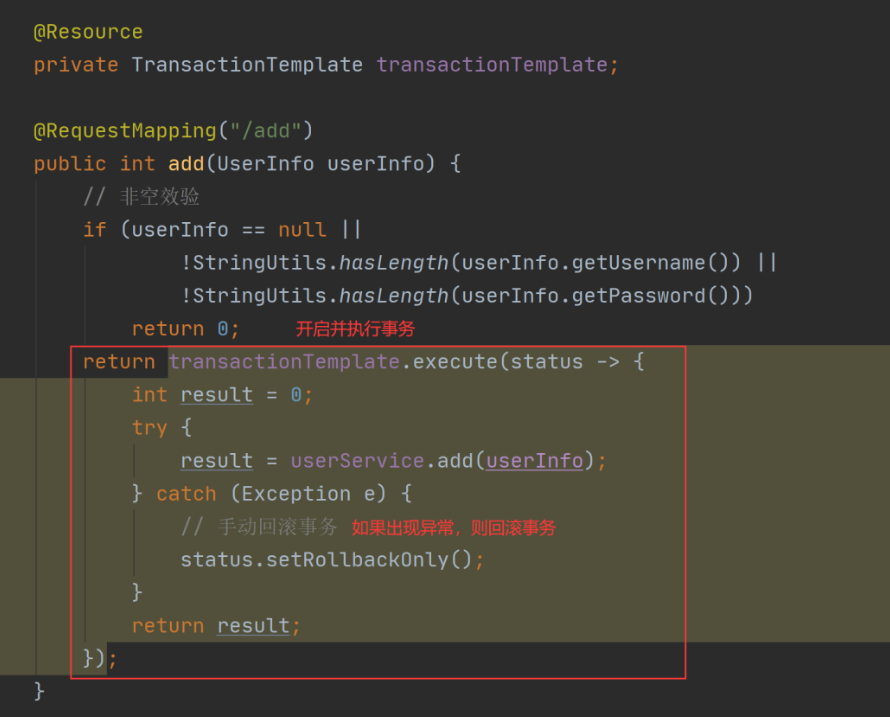Click the 'return result;' statement
The width and height of the screenshot is (890, 717).
click(216, 626)
